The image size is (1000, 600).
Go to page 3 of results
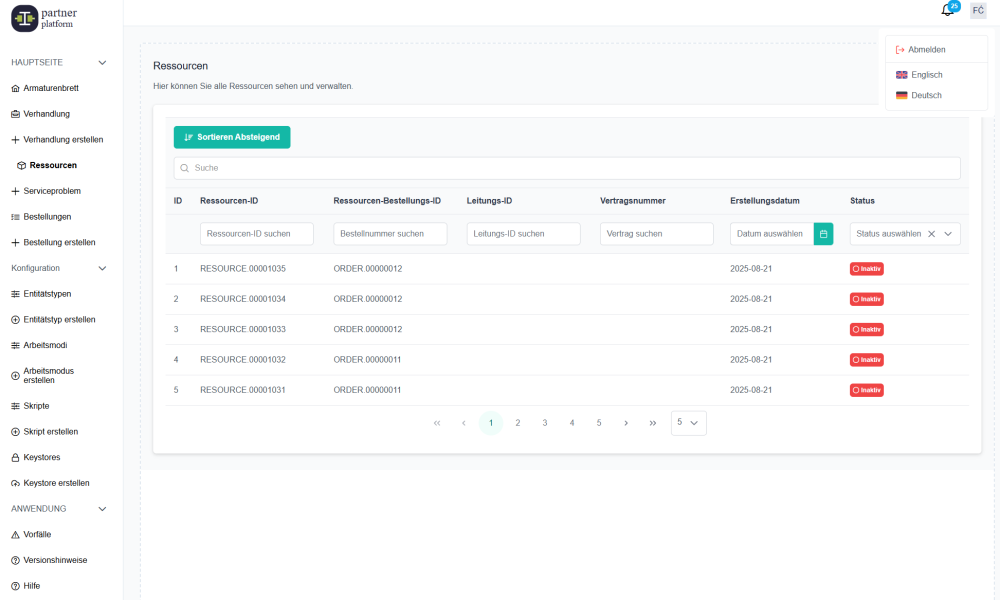pos(545,423)
